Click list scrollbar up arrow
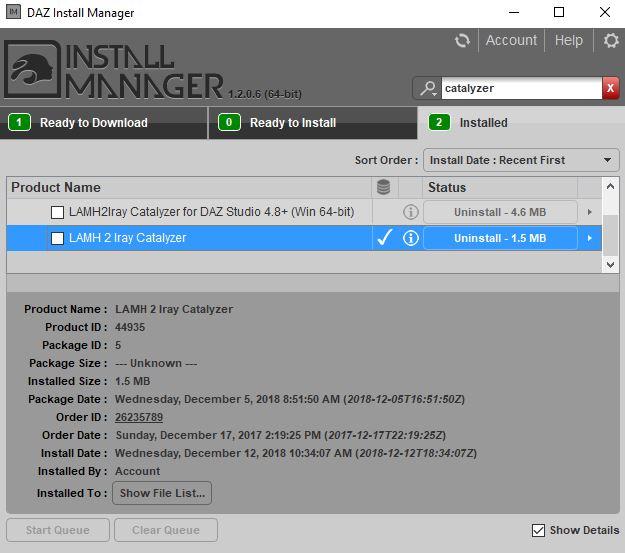 click(610, 186)
